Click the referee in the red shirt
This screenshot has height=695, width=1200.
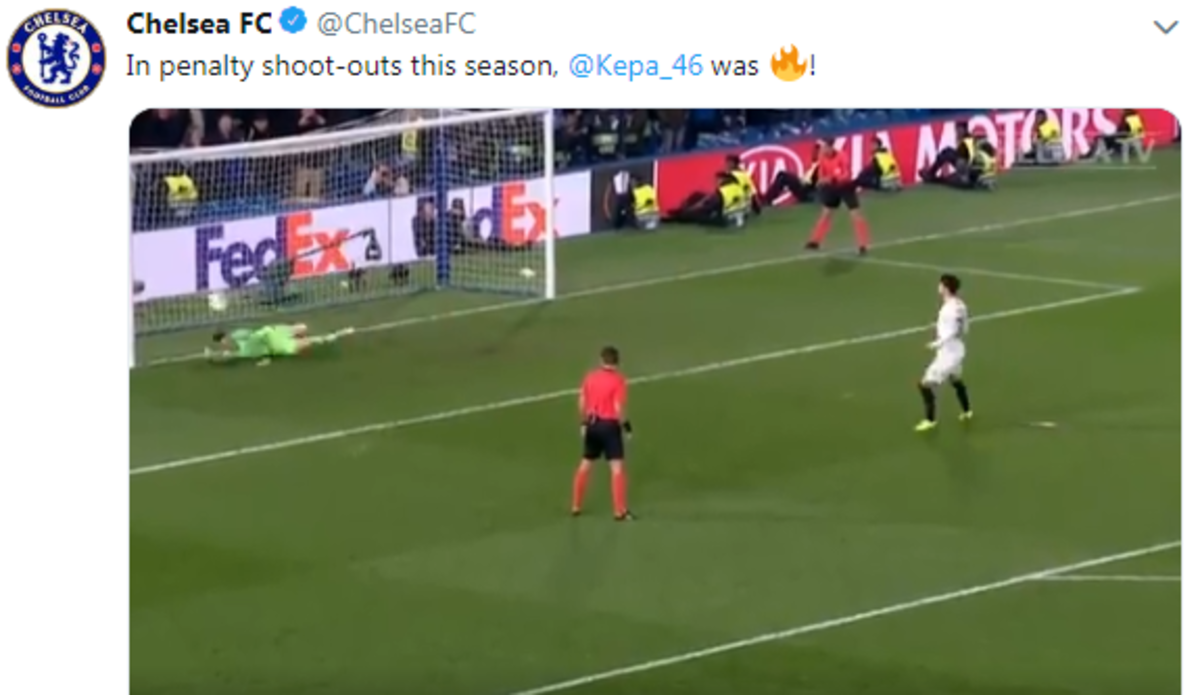pos(602,432)
